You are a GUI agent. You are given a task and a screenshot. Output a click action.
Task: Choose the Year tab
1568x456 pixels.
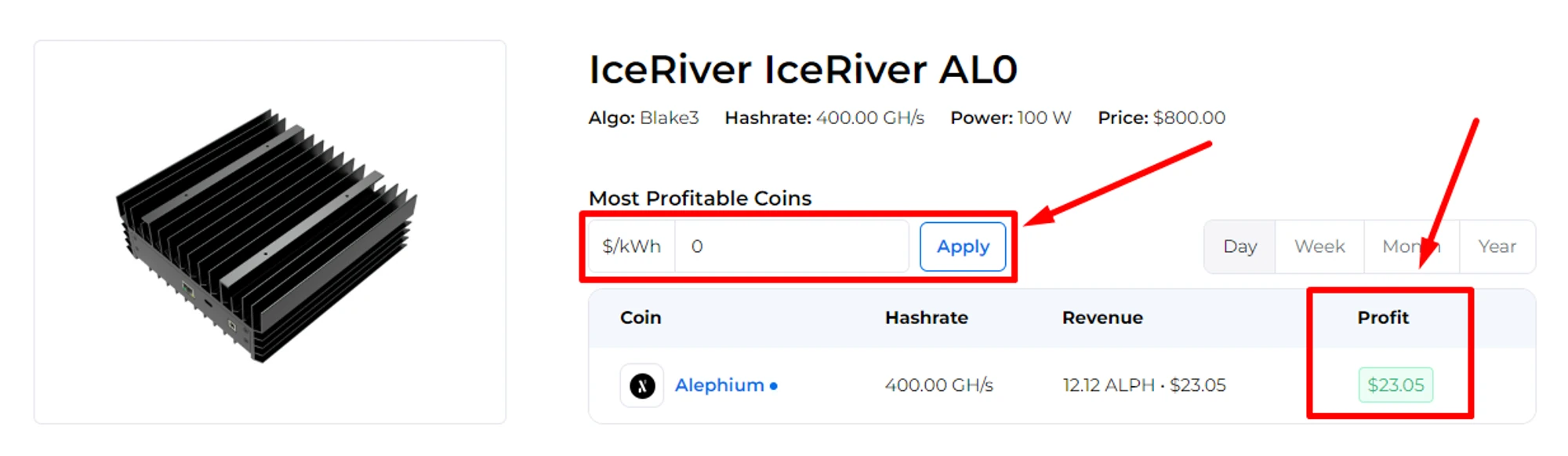coord(1497,246)
